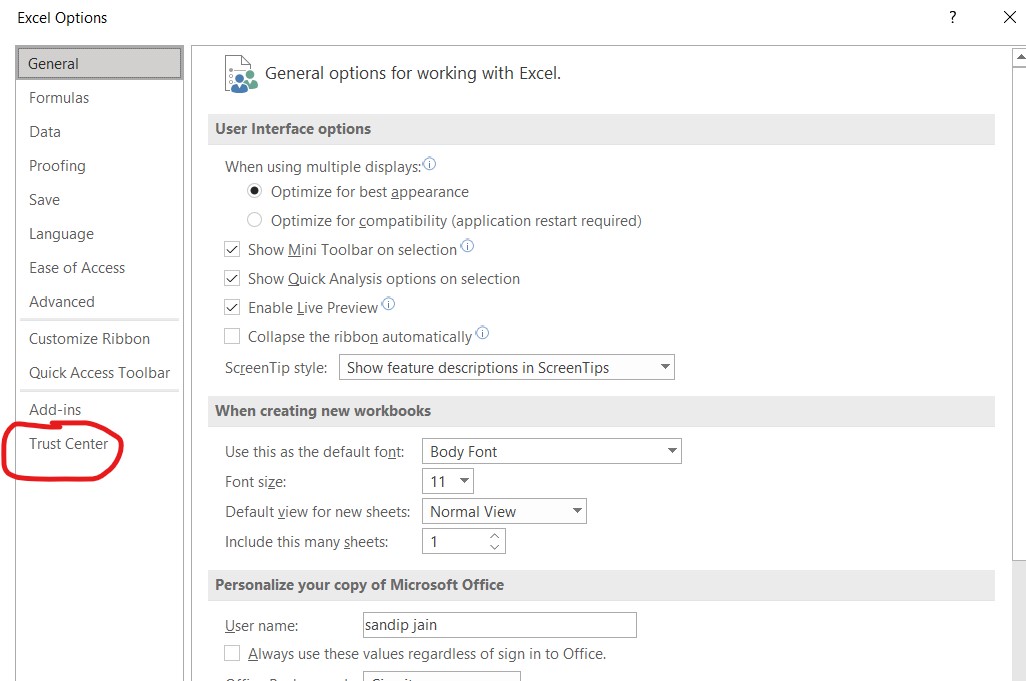Select the Advanced options page
Image resolution: width=1026 pixels, height=681 pixels.
[x=62, y=301]
